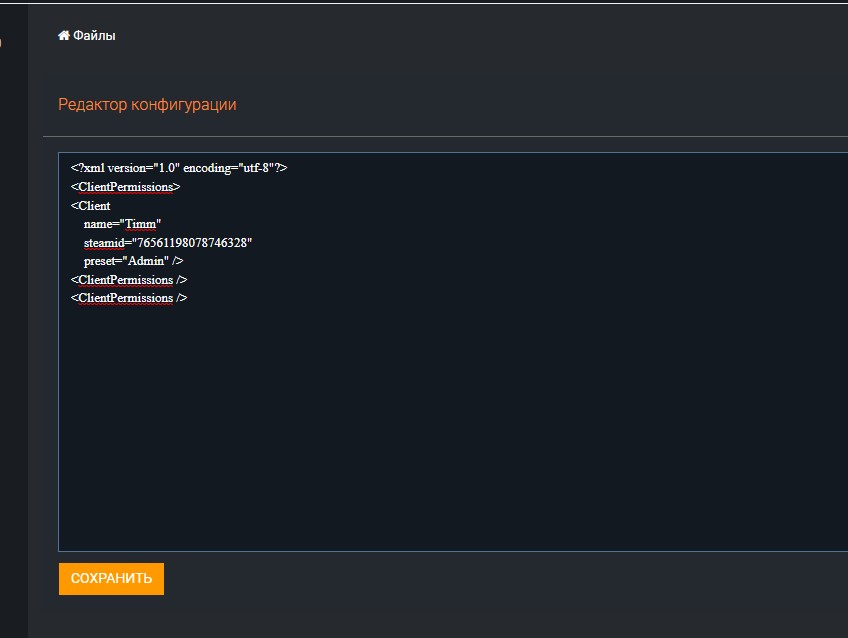Viewport: 848px width, 638px height.
Task: Place cursor on the <Client tag line
Action: point(91,206)
